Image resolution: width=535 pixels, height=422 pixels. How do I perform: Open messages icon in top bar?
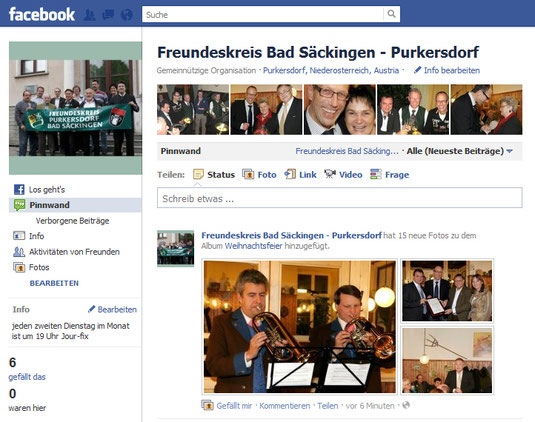108,15
